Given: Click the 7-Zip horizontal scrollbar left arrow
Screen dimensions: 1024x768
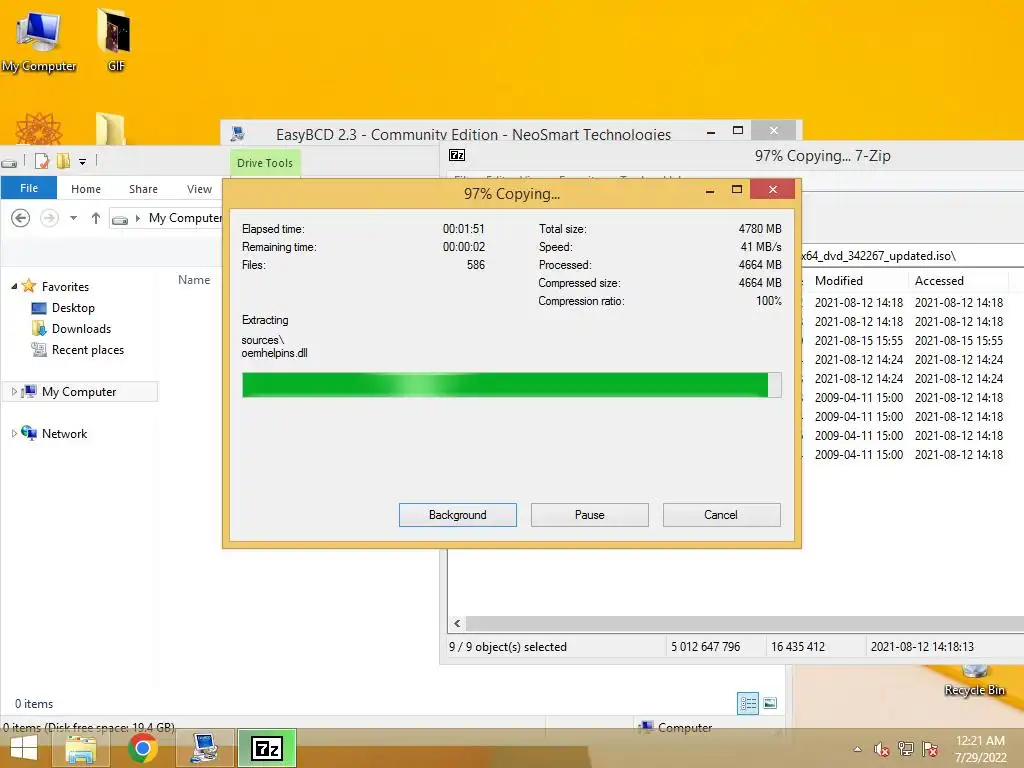Looking at the screenshot, I should pos(457,623).
